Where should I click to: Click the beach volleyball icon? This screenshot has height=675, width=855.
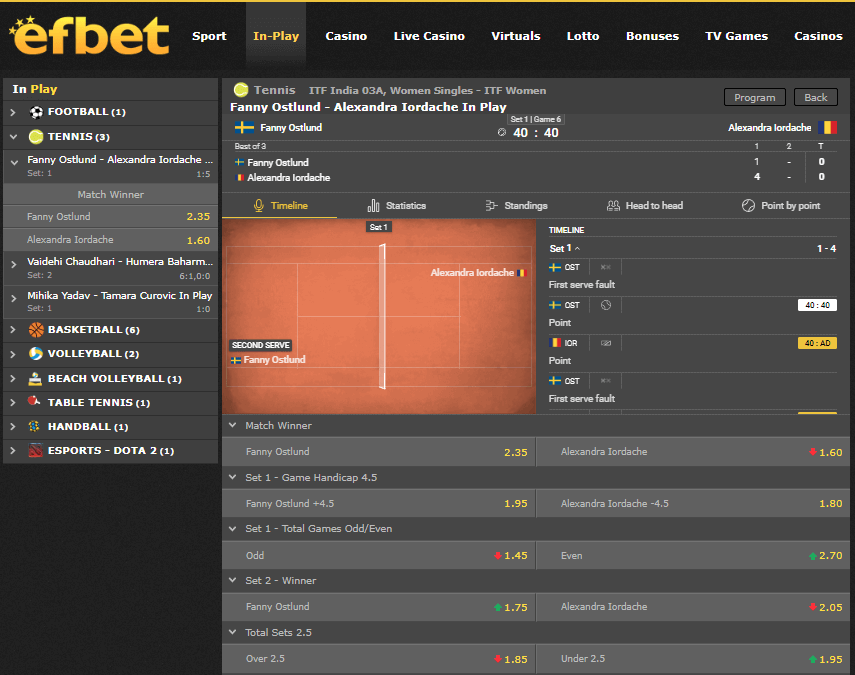point(35,378)
